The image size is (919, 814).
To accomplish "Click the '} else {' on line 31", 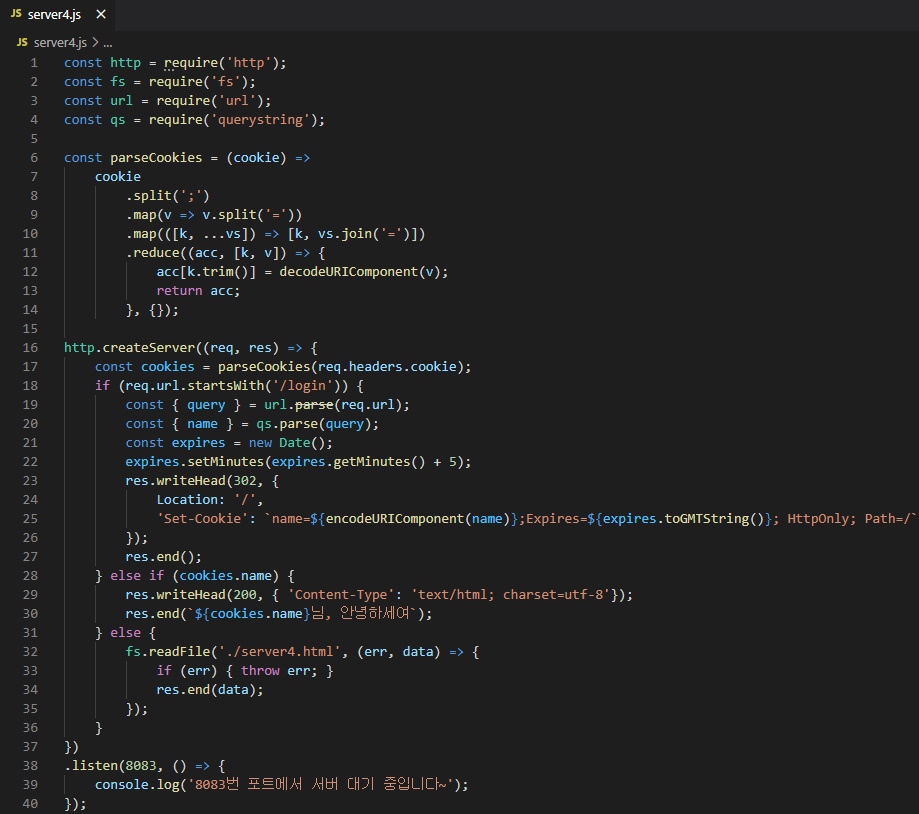I will pyautogui.click(x=125, y=633).
